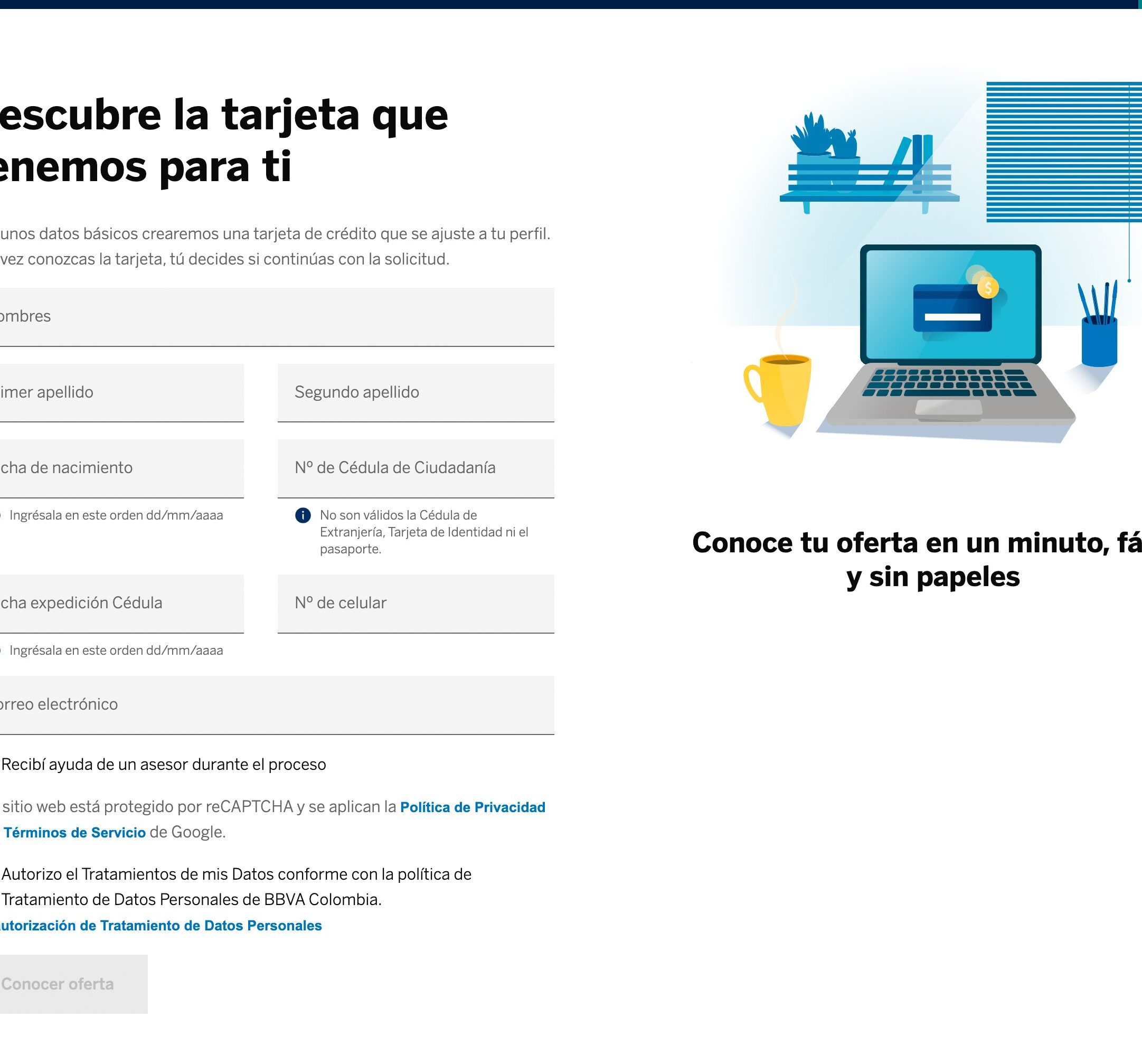Click the credit card on laptop screen

(952, 308)
